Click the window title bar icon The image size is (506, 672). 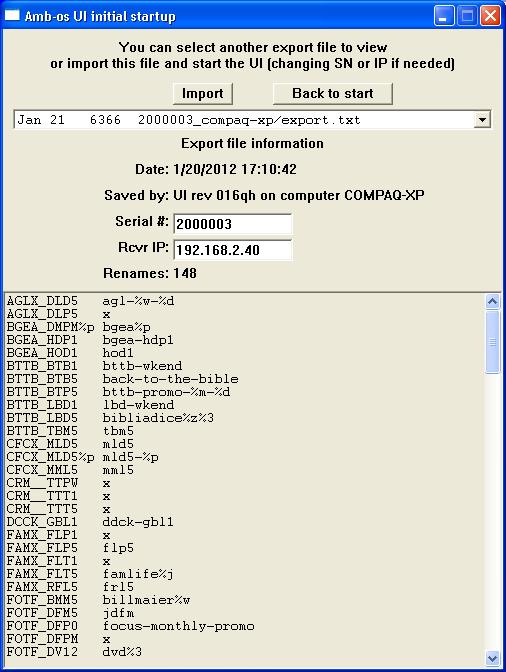[12, 15]
